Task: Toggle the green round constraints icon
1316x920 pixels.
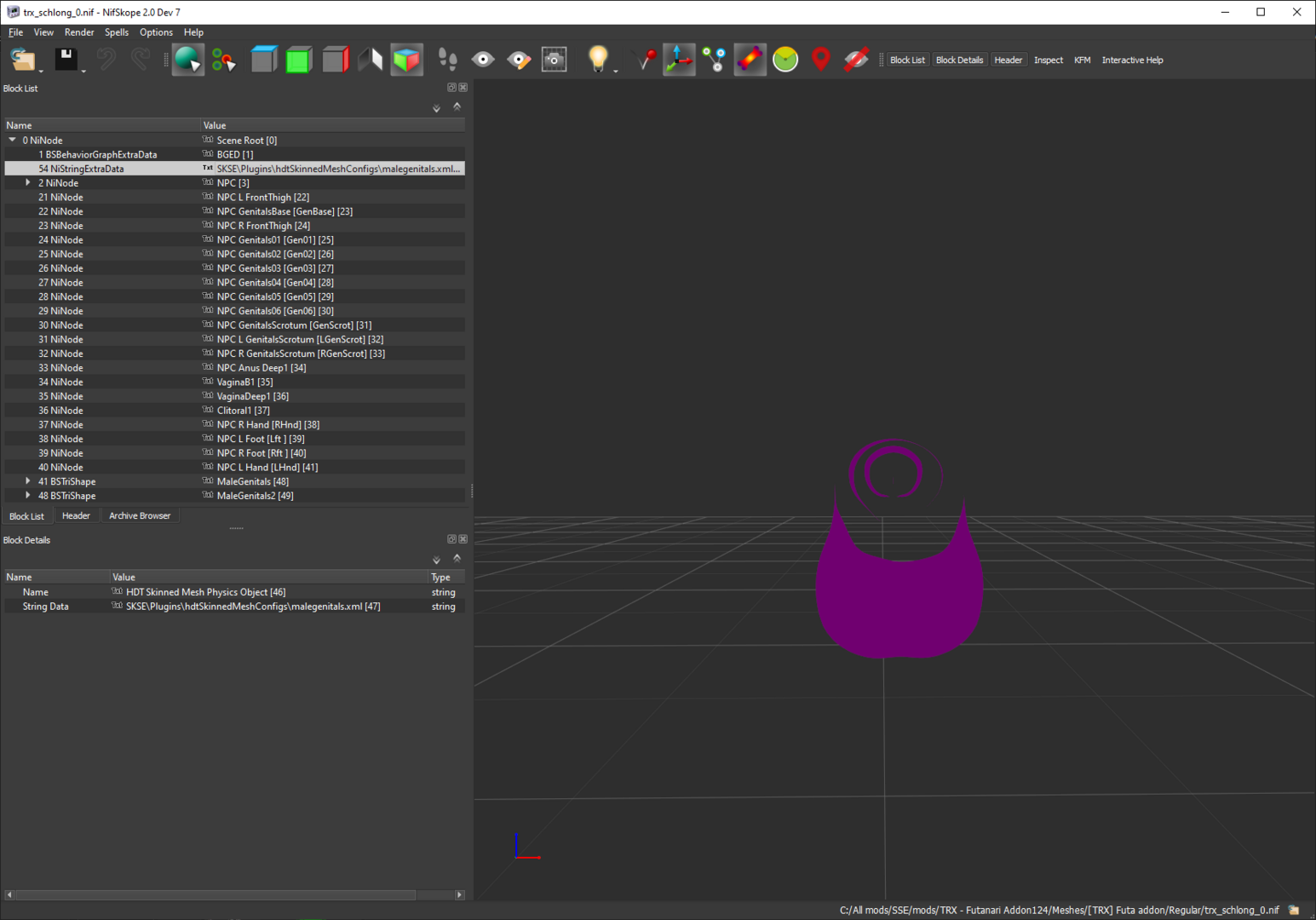Action: click(x=785, y=60)
